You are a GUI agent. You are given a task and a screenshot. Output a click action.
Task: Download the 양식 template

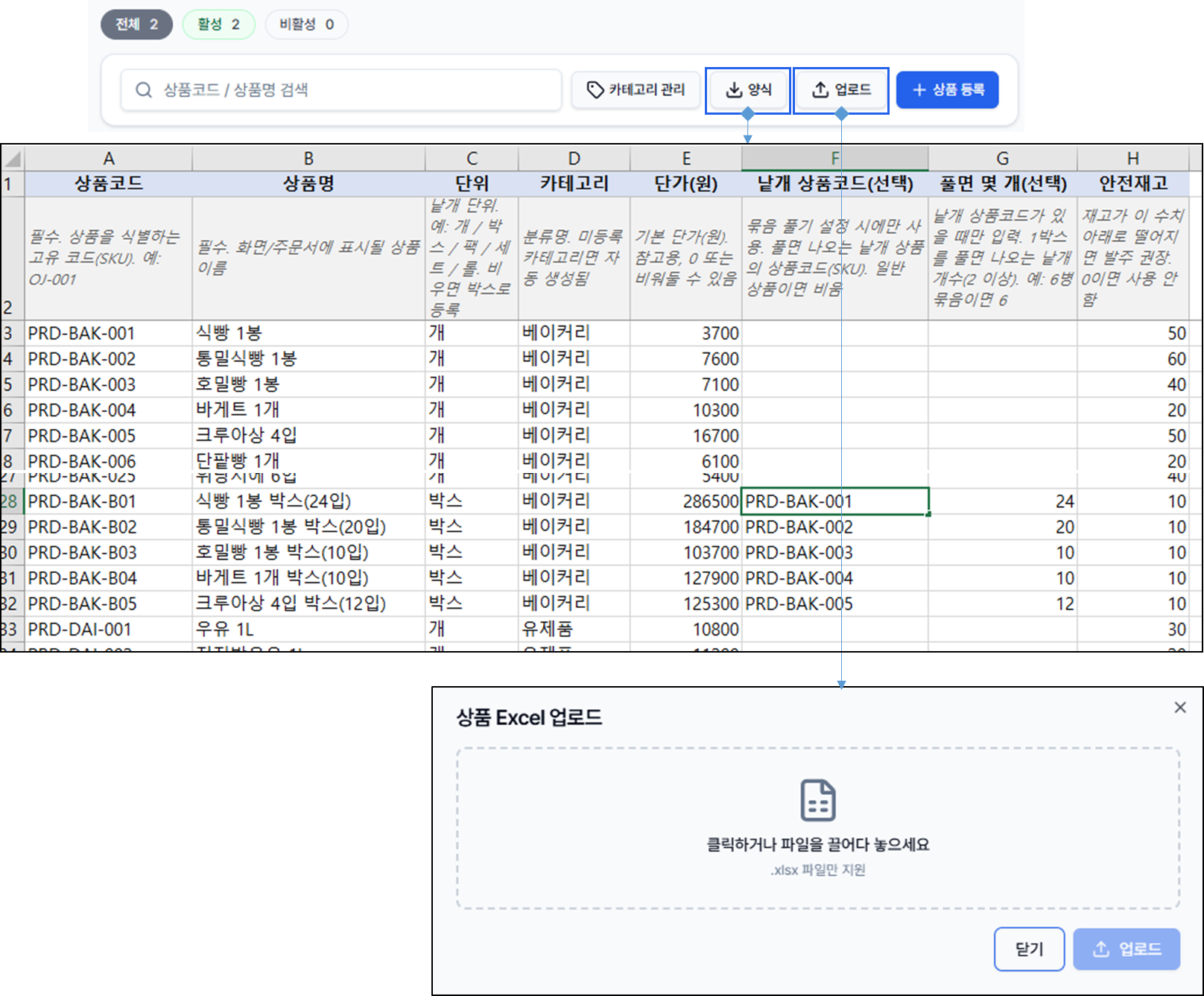tap(748, 90)
